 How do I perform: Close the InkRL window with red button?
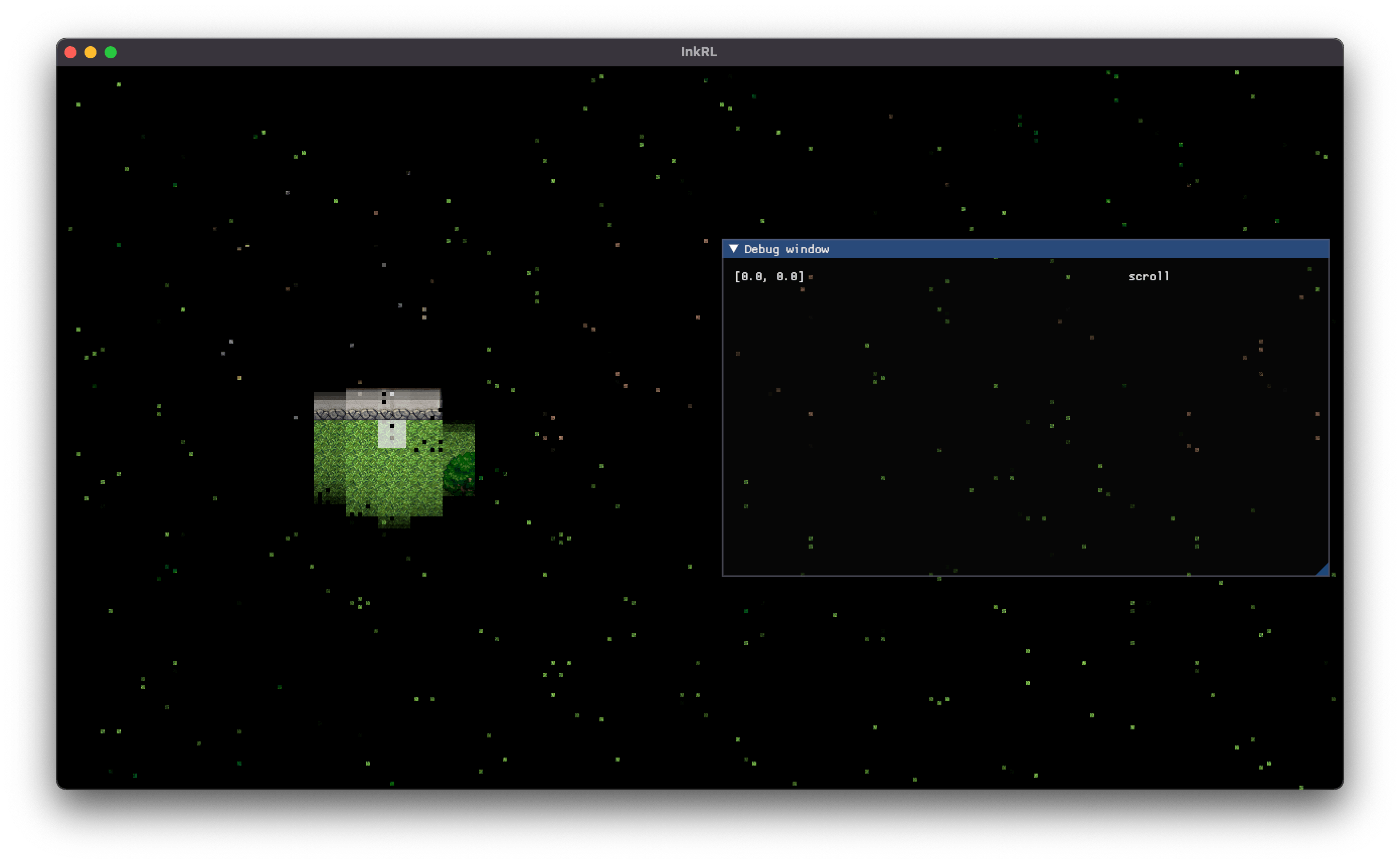click(70, 52)
